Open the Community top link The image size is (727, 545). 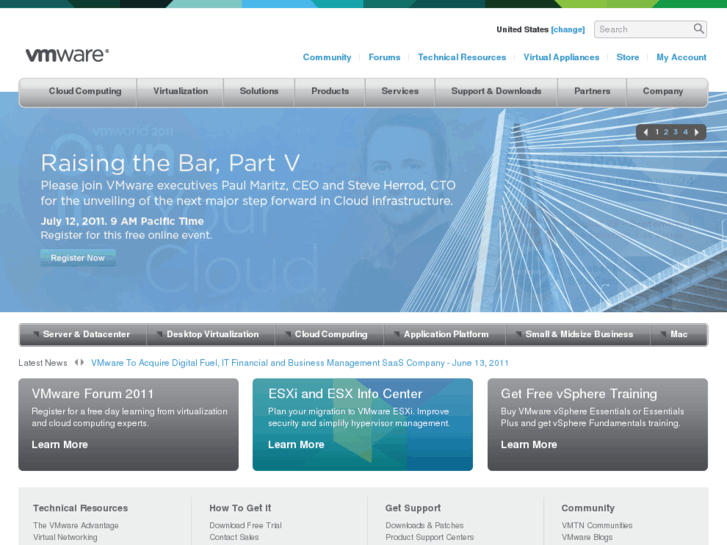(x=327, y=57)
